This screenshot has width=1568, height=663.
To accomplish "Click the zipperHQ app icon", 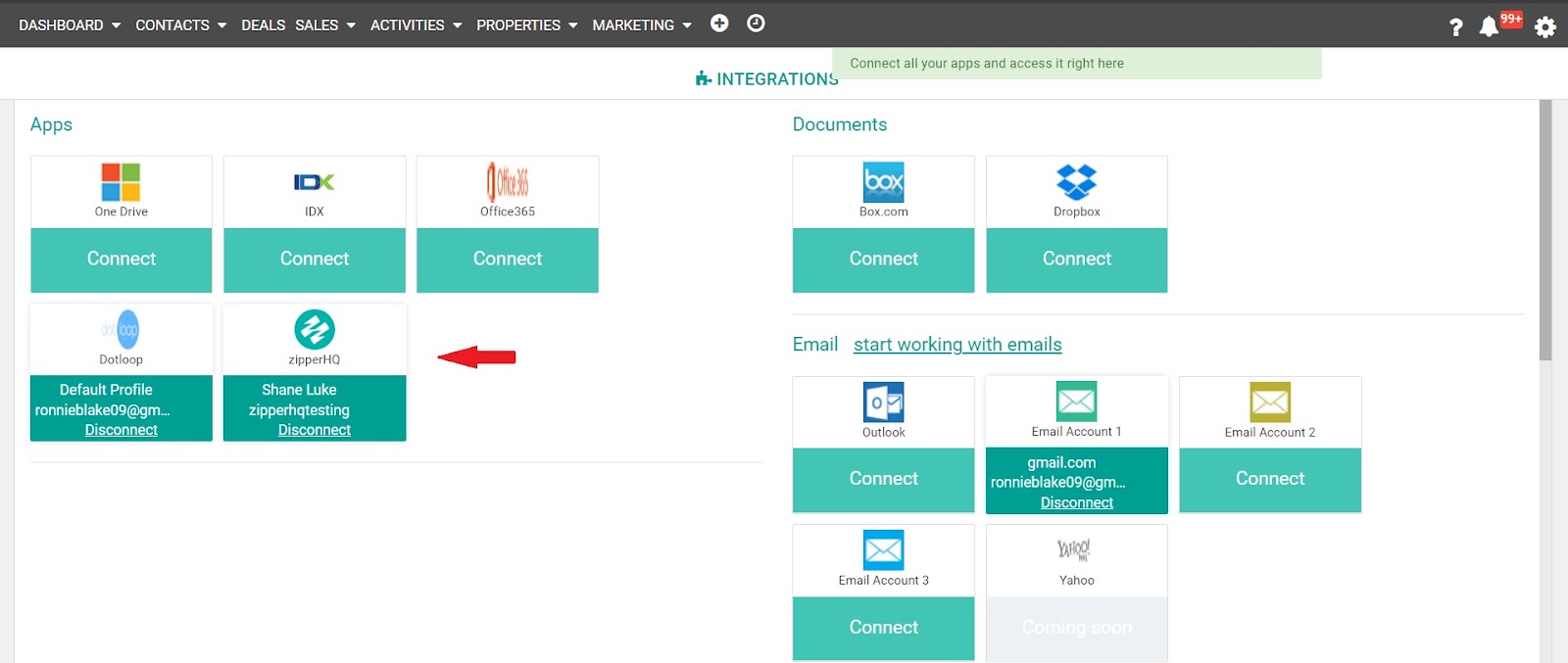I will pos(315,330).
